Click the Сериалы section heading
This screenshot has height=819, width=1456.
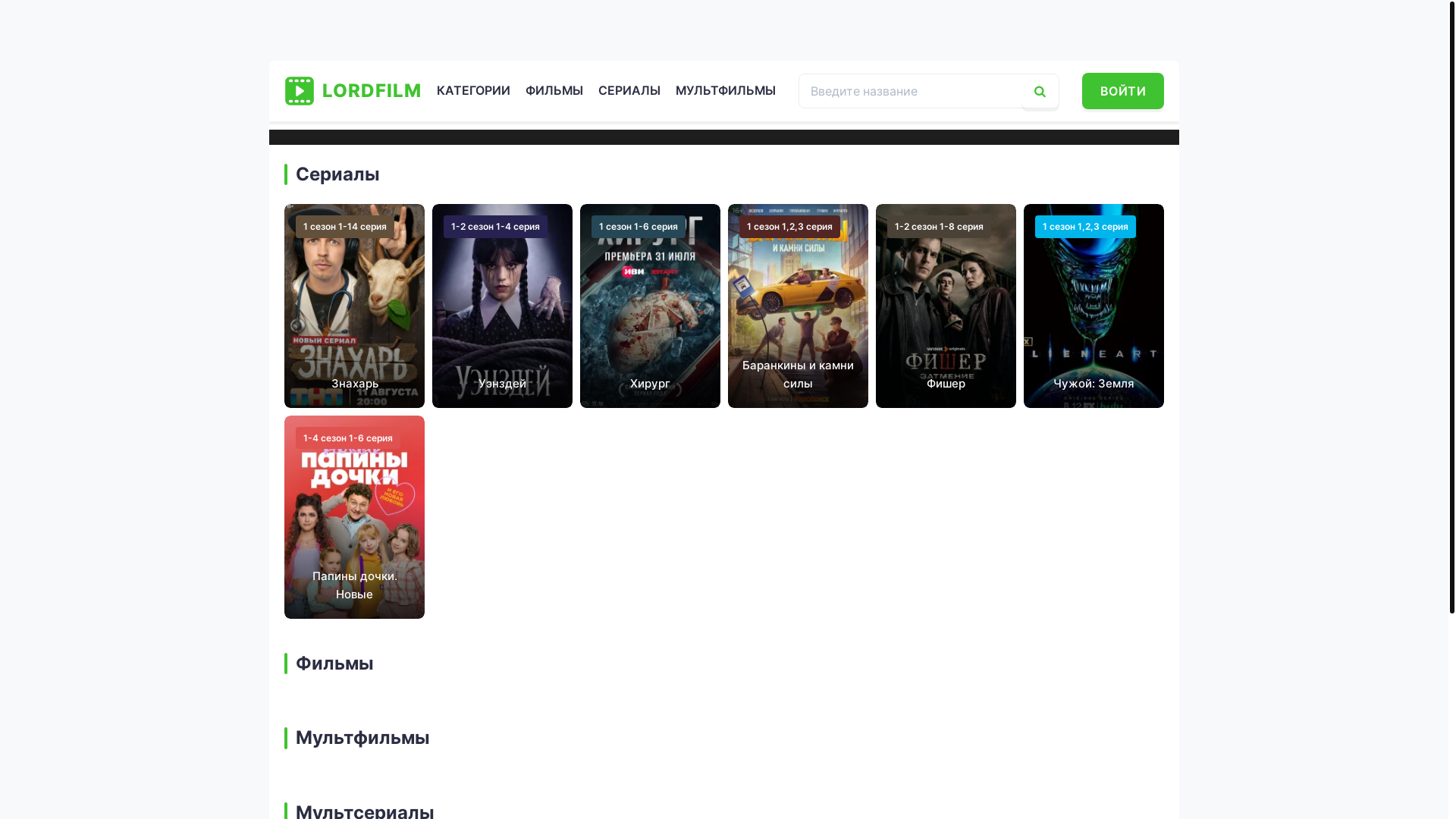(x=337, y=174)
